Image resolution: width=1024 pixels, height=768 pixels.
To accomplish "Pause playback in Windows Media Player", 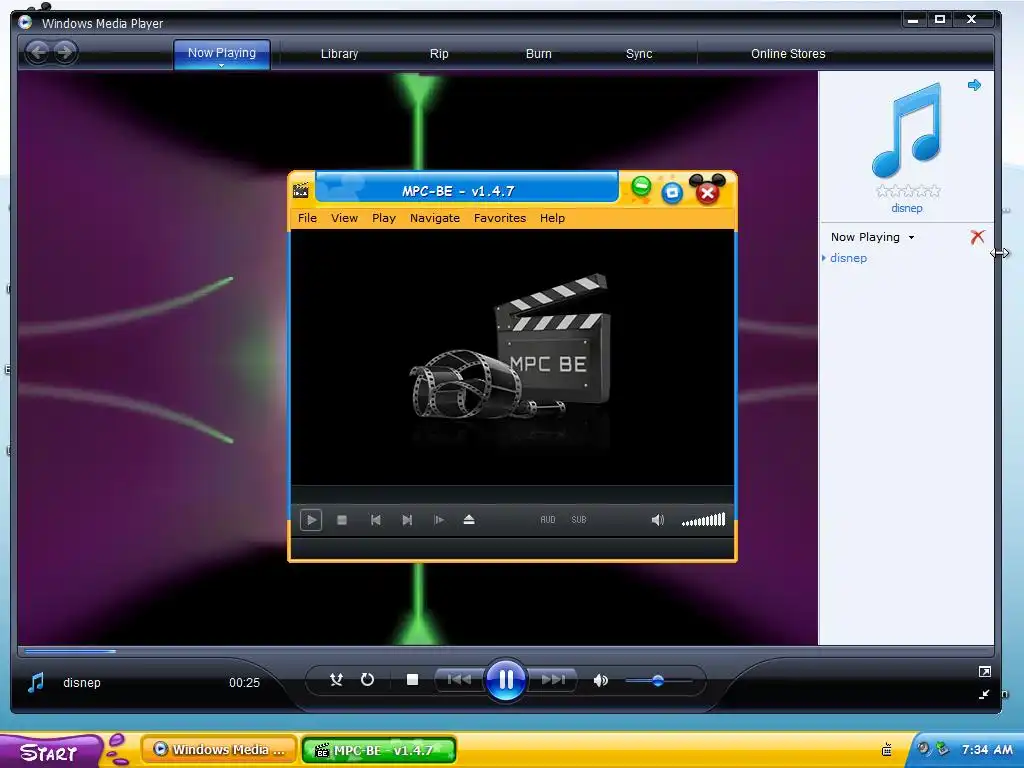I will (x=506, y=680).
